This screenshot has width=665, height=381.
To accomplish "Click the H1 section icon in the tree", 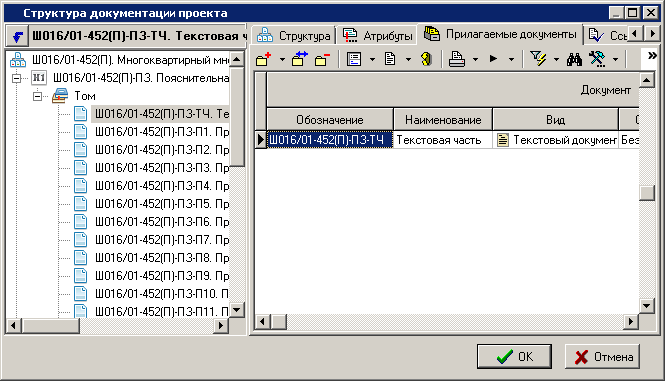I will coord(39,78).
